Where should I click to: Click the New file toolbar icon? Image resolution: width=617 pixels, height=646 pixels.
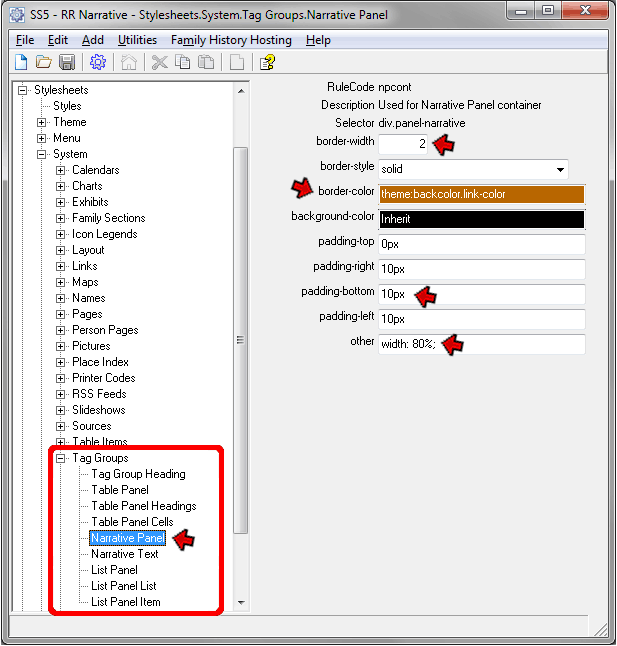(21, 62)
